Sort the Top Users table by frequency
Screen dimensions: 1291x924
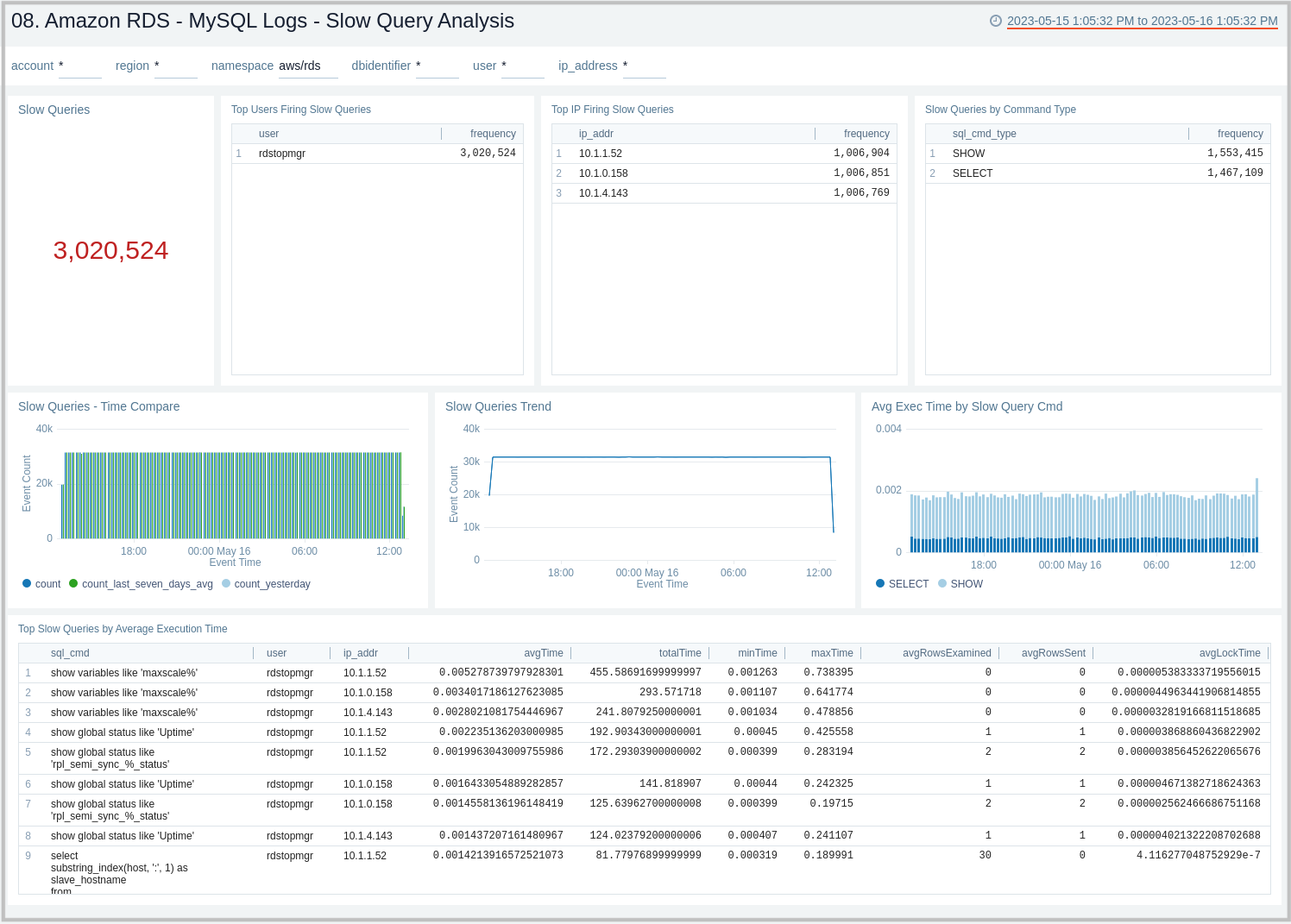tap(493, 134)
